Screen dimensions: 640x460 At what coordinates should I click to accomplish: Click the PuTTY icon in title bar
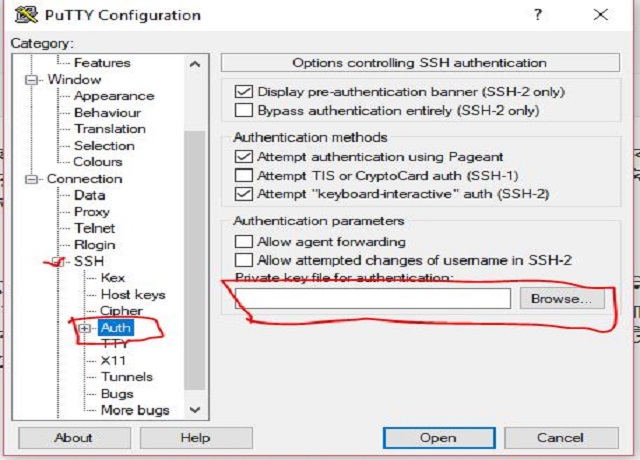click(26, 15)
